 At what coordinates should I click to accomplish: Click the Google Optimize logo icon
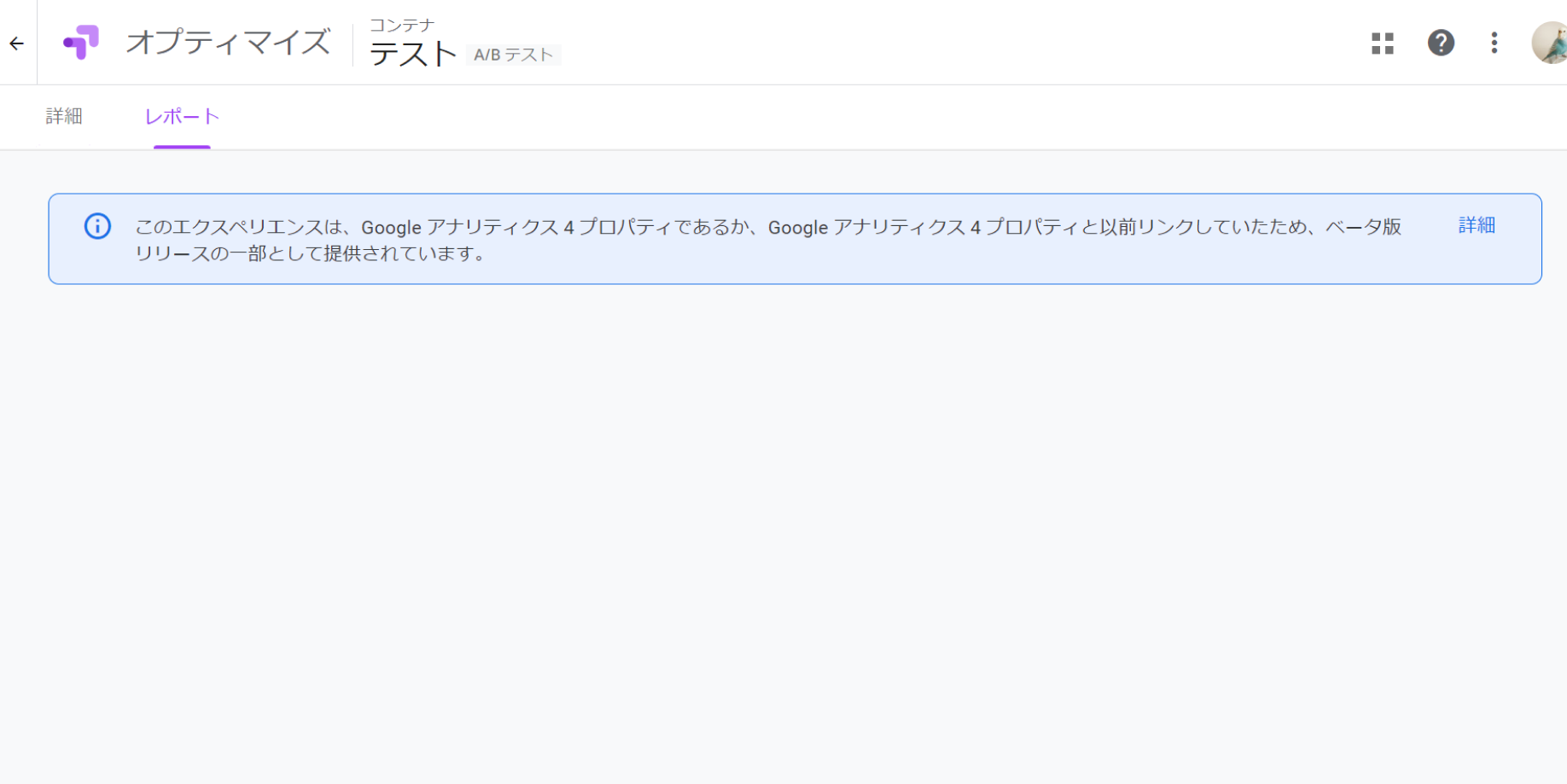pyautogui.click(x=81, y=42)
